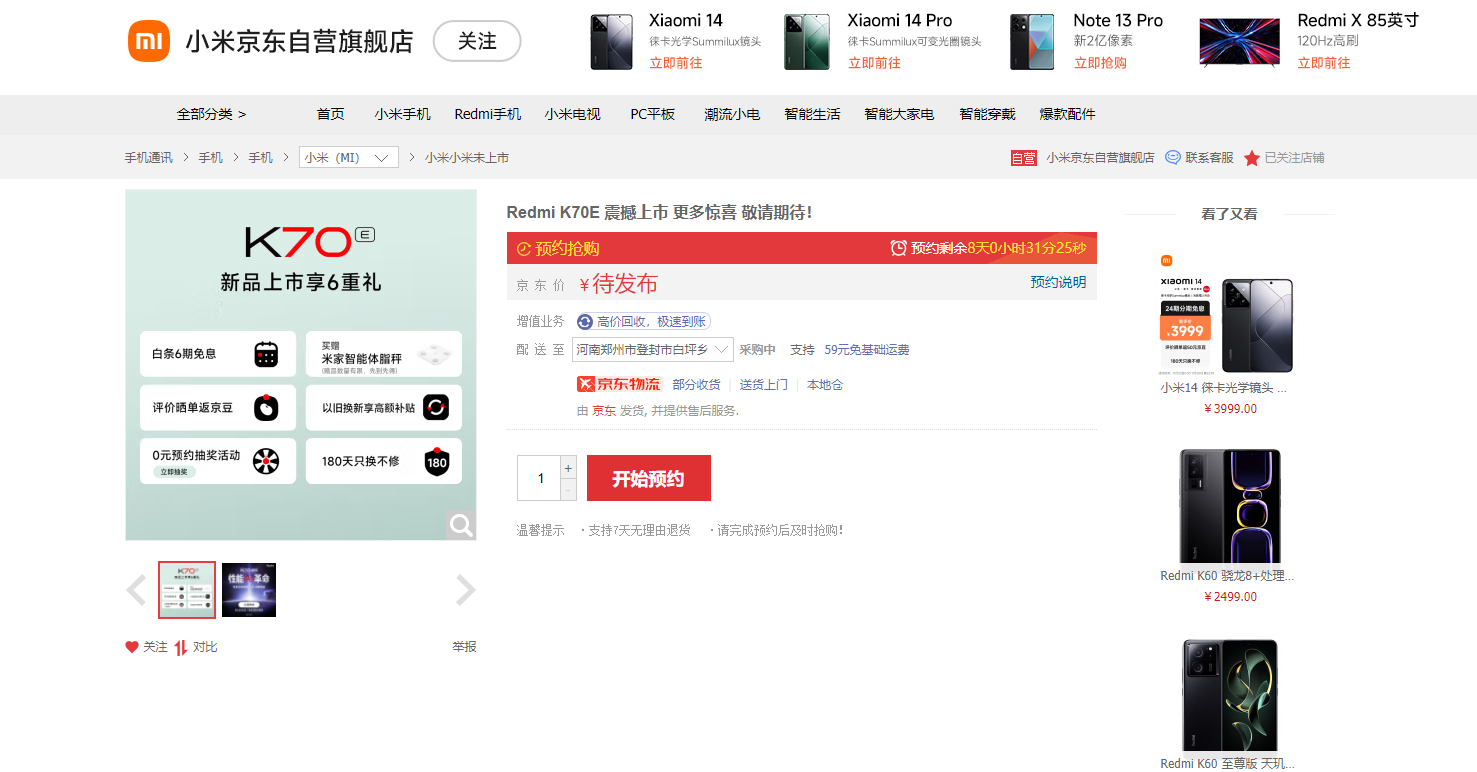
Task: Open 智能大家电 nav tab
Action: pyautogui.click(x=900, y=114)
